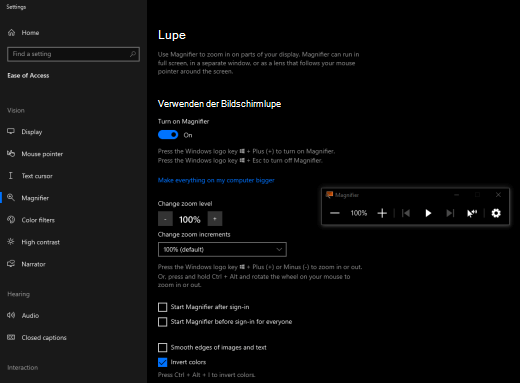The image size is (520, 383).
Task: Zoom out in Magnifier toolbar window
Action: coord(335,213)
